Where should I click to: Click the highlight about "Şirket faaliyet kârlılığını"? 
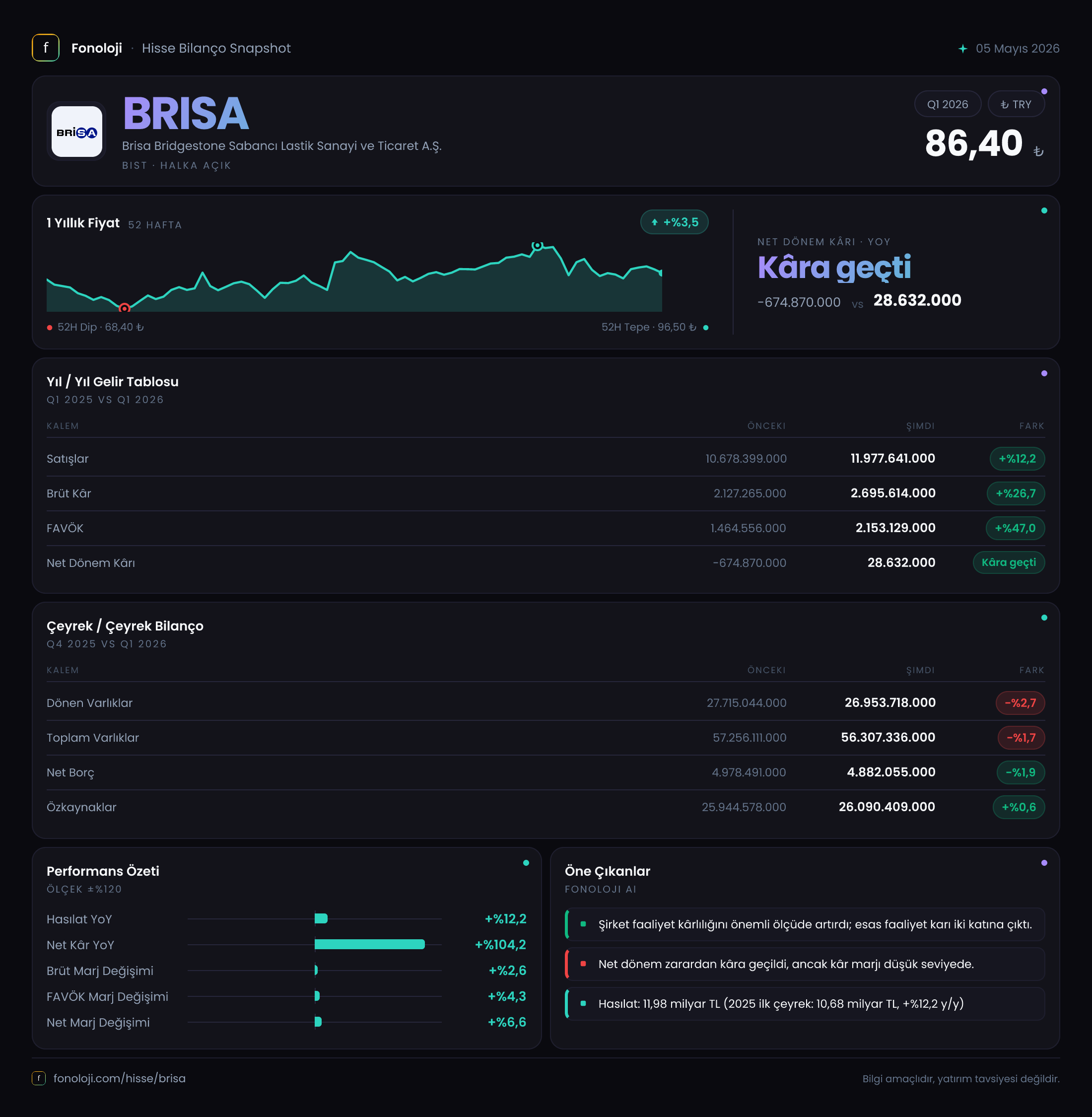805,925
